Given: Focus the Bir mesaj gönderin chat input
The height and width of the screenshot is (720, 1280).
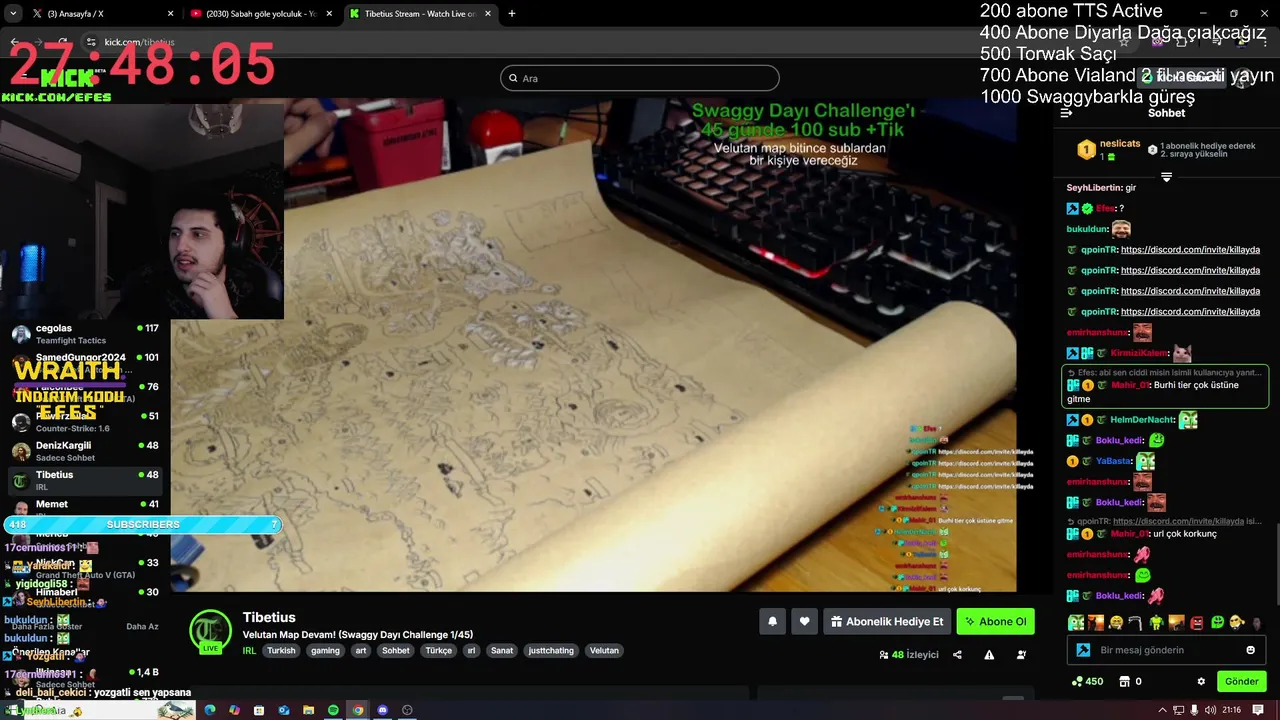Looking at the screenshot, I should click(x=1166, y=650).
